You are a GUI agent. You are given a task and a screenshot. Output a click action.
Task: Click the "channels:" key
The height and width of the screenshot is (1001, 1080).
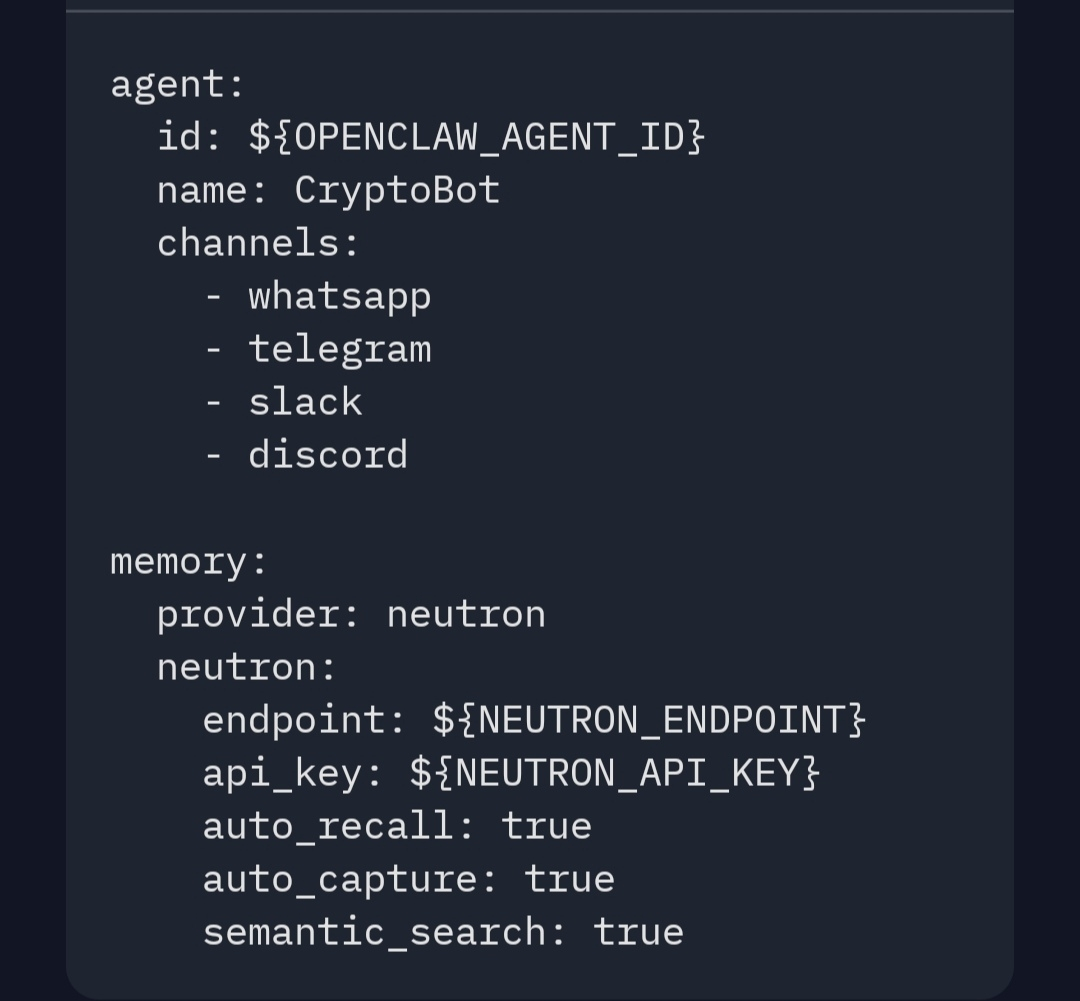click(258, 243)
